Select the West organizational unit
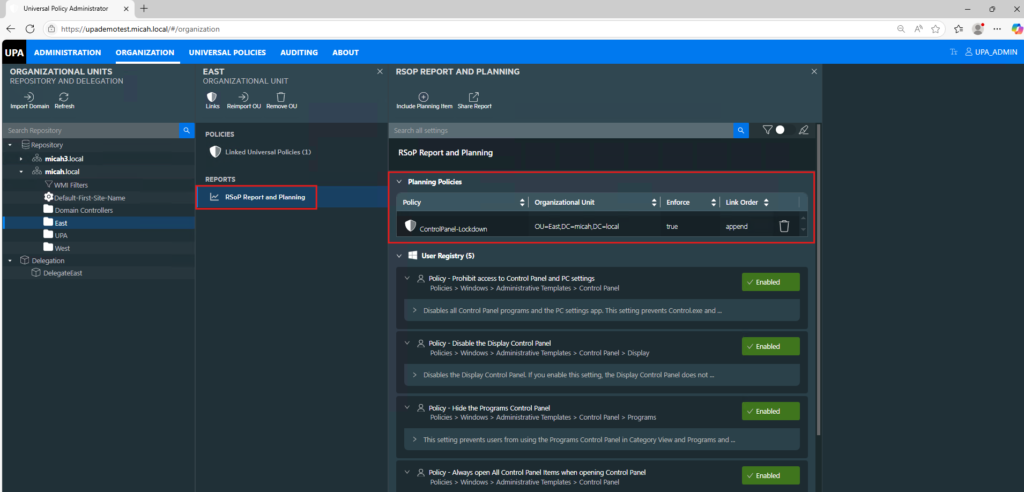The width and height of the screenshot is (1024, 492). (63, 248)
